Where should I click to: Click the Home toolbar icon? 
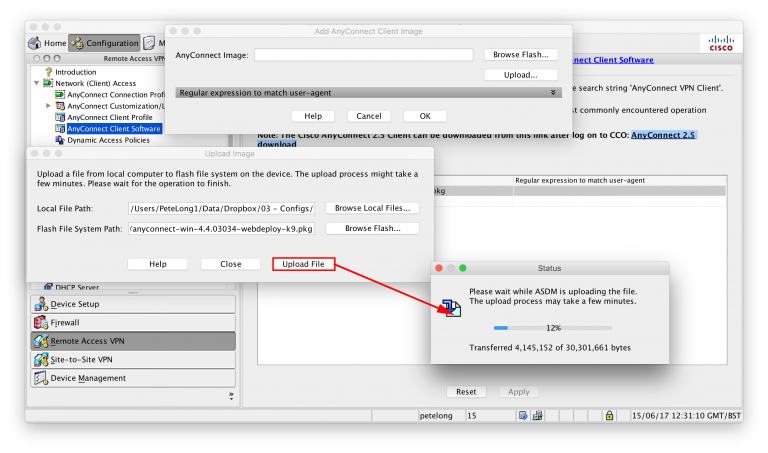tap(34, 43)
